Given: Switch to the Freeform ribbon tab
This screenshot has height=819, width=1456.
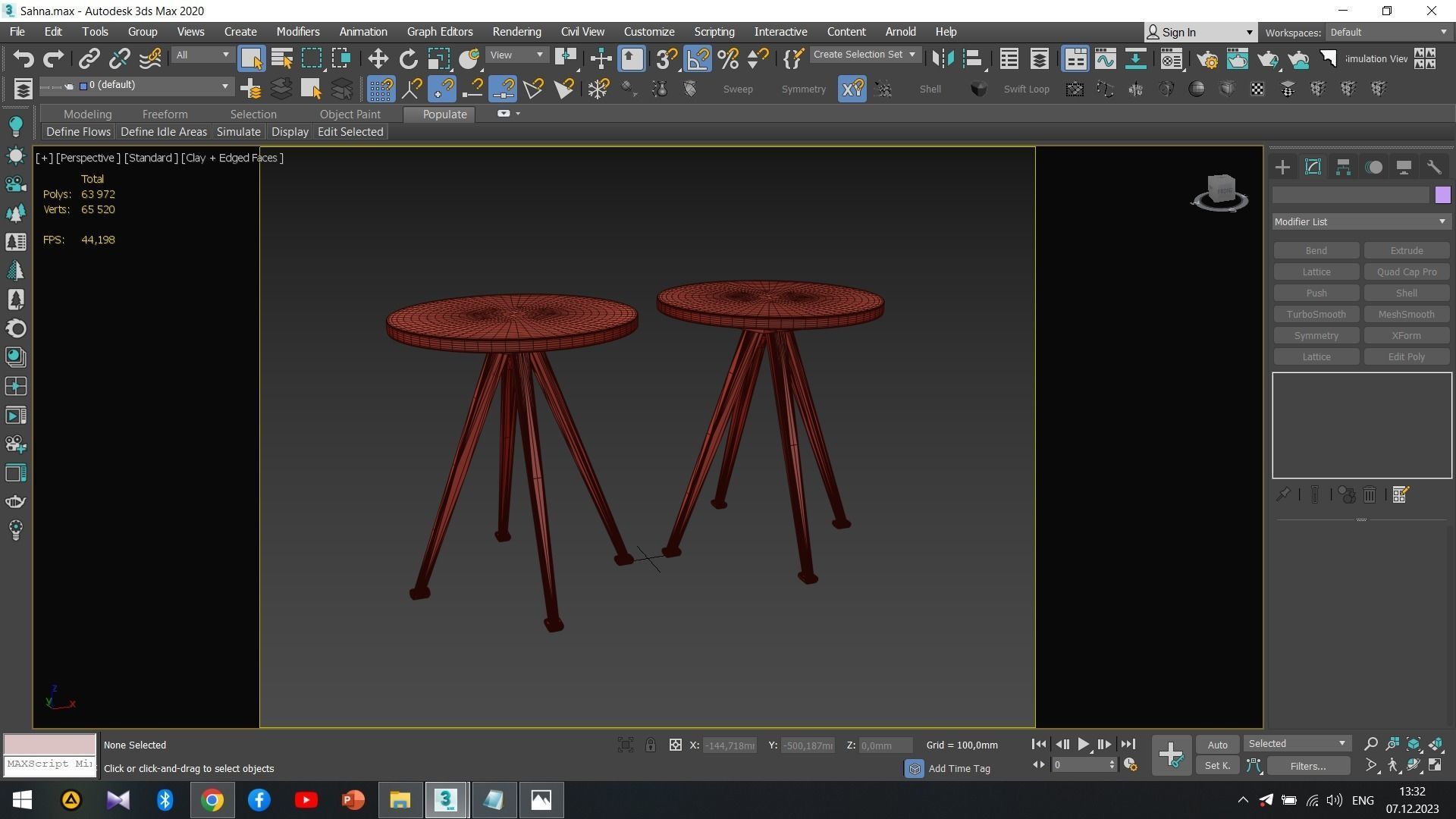Looking at the screenshot, I should [x=165, y=115].
